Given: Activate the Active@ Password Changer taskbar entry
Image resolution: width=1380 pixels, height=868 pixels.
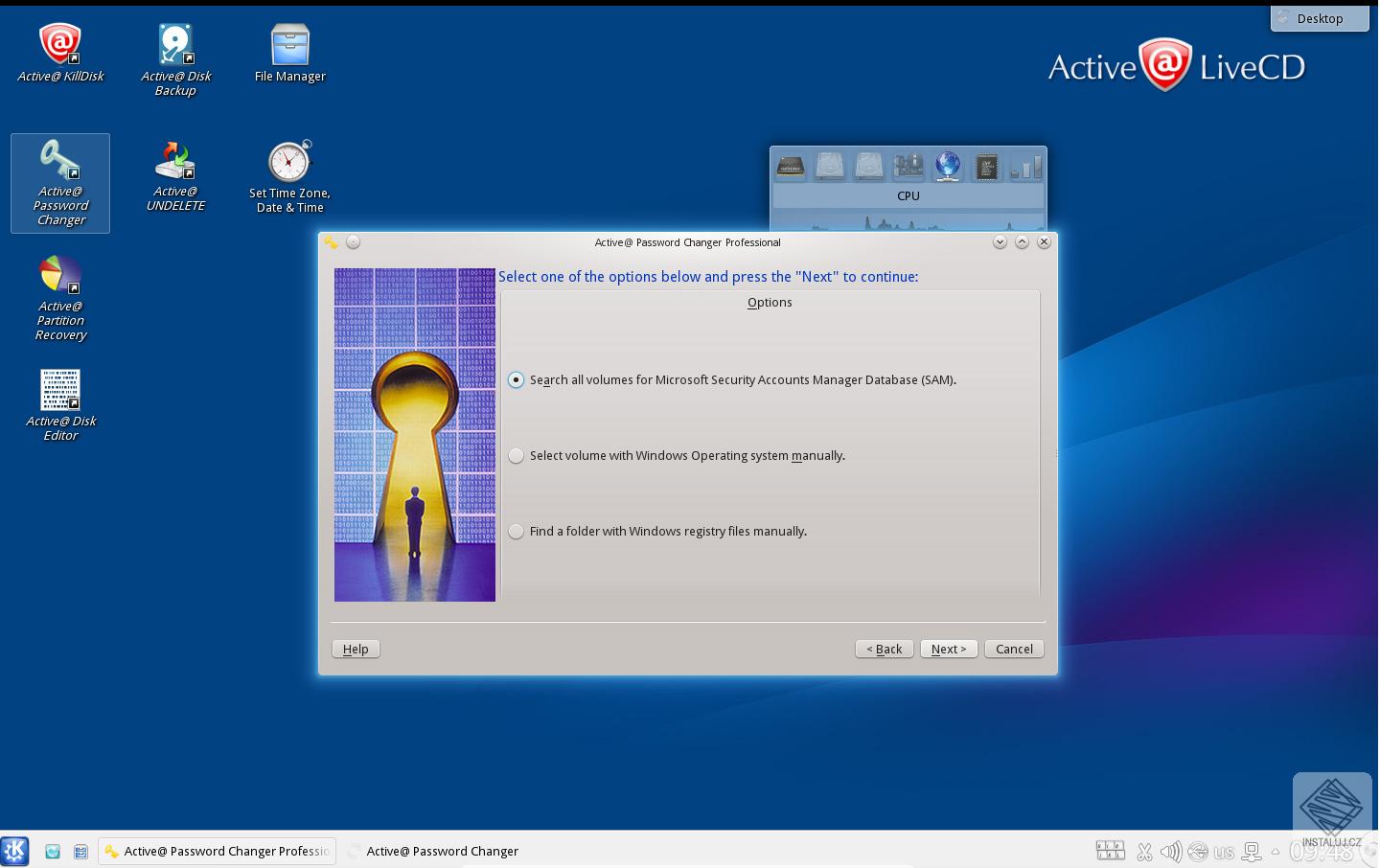Looking at the screenshot, I should pyautogui.click(x=432, y=851).
